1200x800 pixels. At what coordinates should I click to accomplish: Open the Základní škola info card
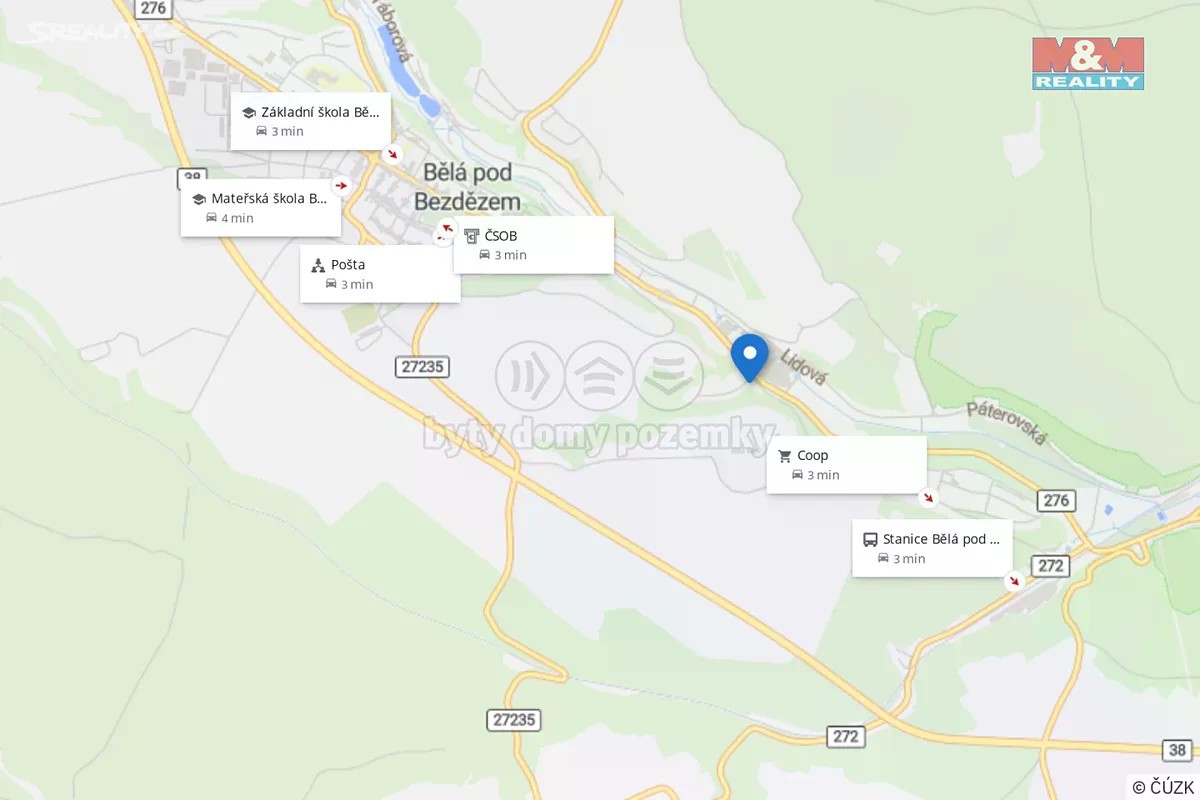point(310,121)
